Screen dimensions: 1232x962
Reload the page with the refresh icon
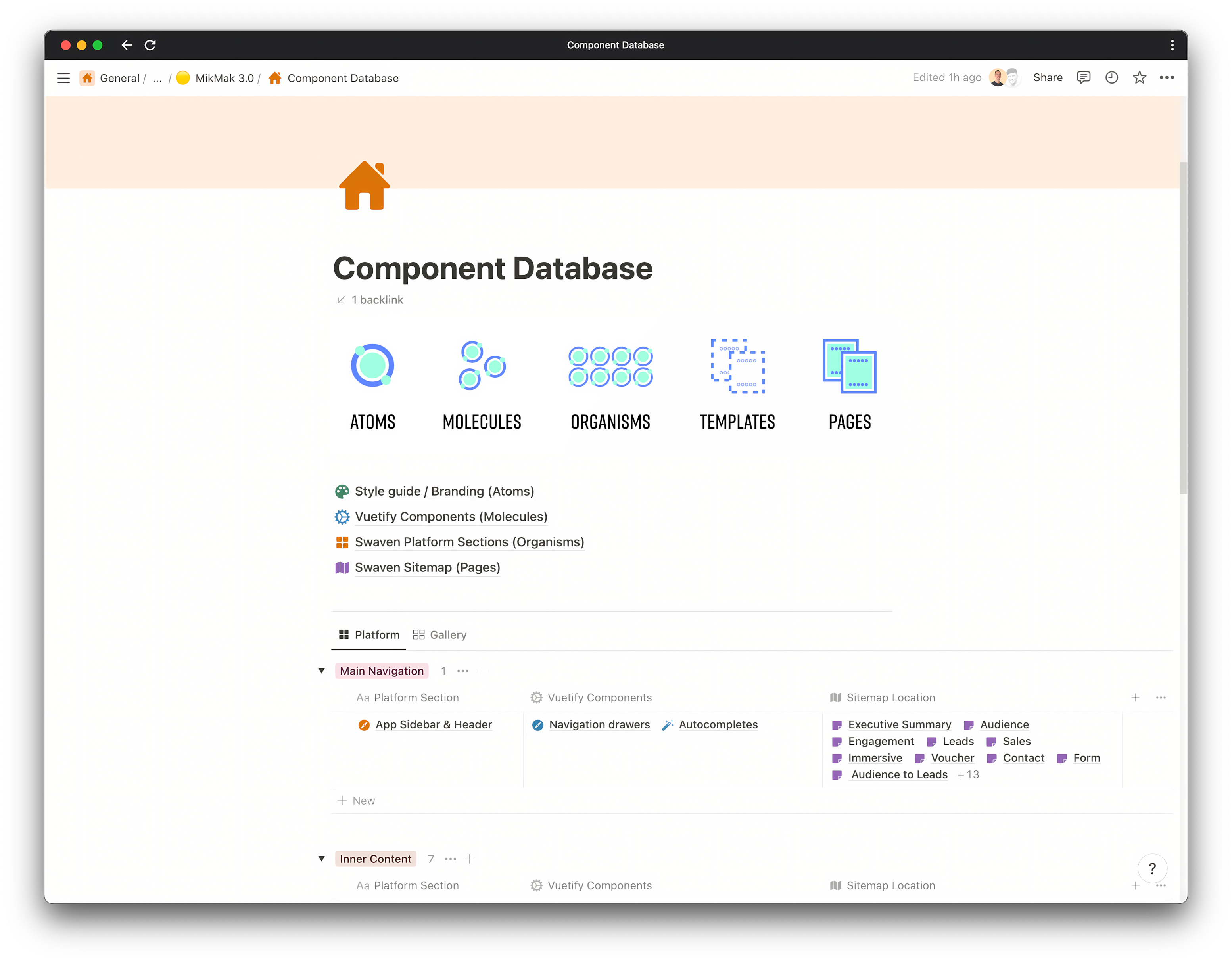[150, 45]
